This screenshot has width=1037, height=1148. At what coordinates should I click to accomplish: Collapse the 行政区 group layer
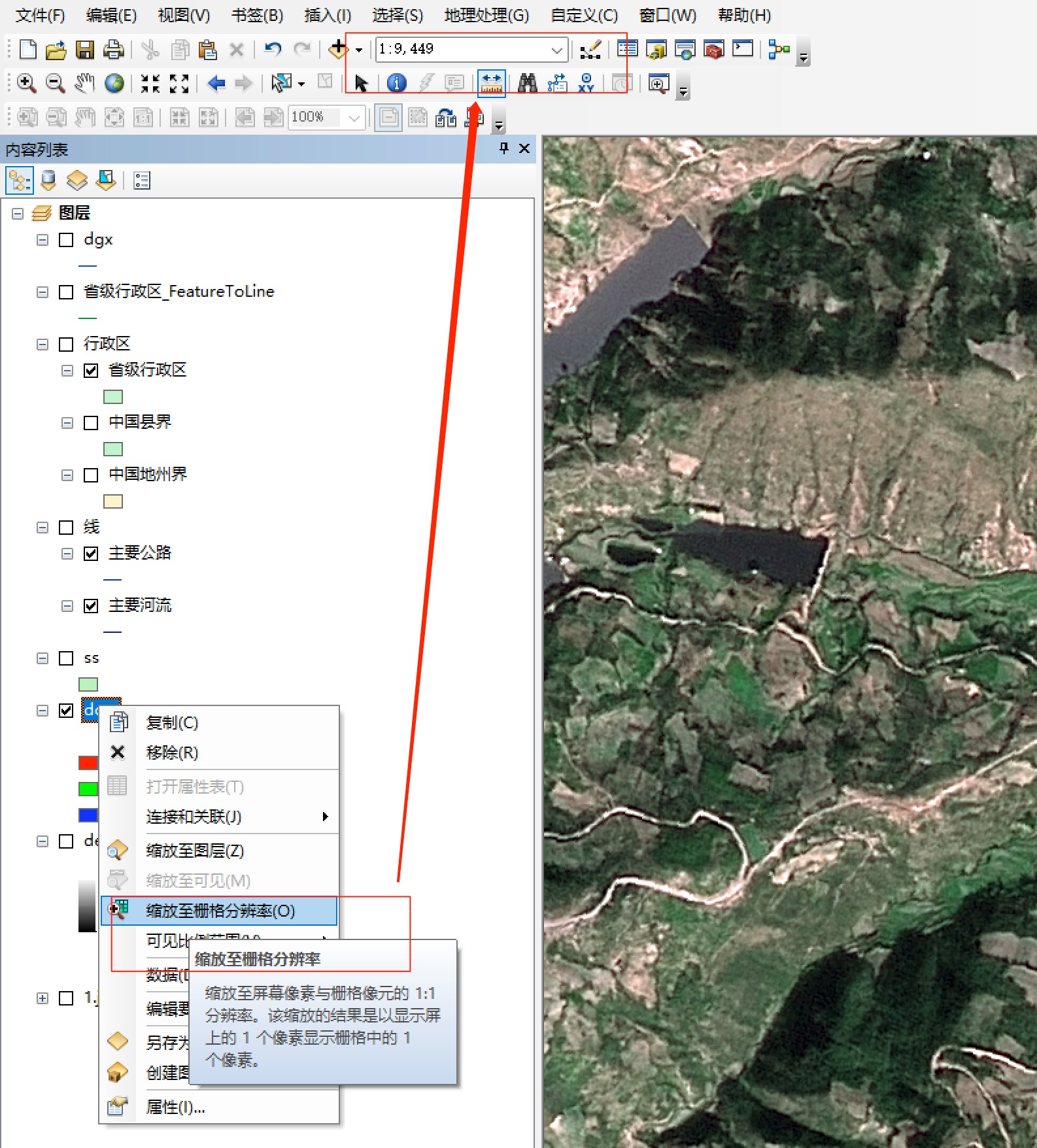(x=42, y=345)
